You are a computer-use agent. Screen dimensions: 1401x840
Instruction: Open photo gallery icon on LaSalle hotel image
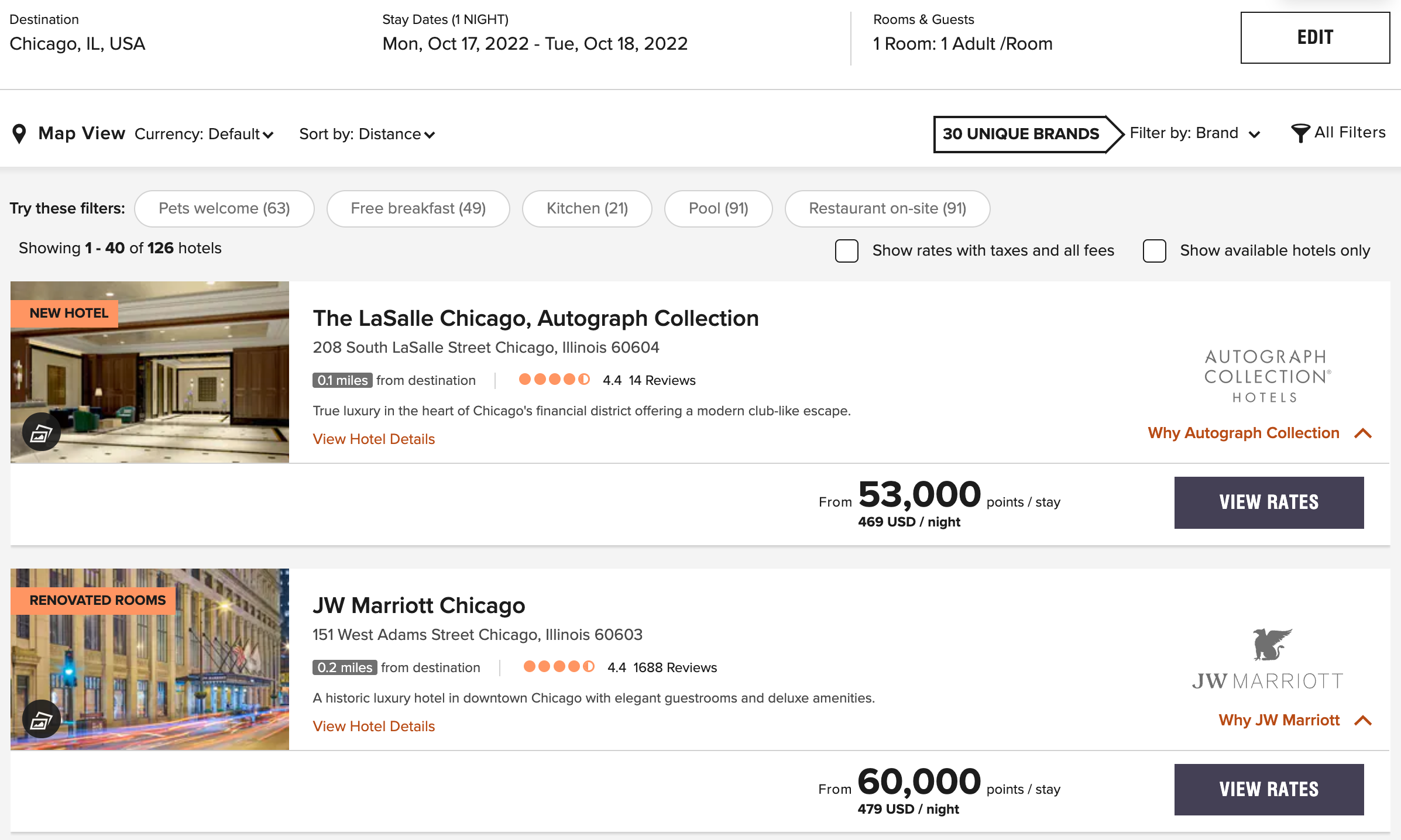pyautogui.click(x=41, y=432)
